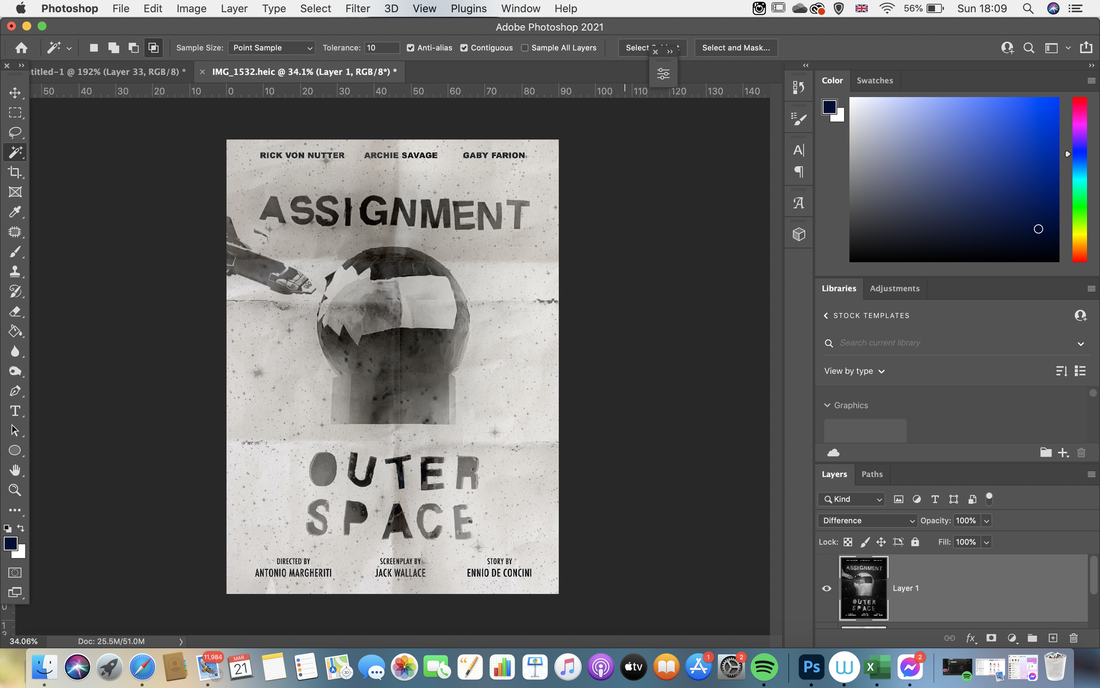Screen dimensions: 1100x688
Task: Click the hue spectrum slider
Action: (x=1079, y=180)
